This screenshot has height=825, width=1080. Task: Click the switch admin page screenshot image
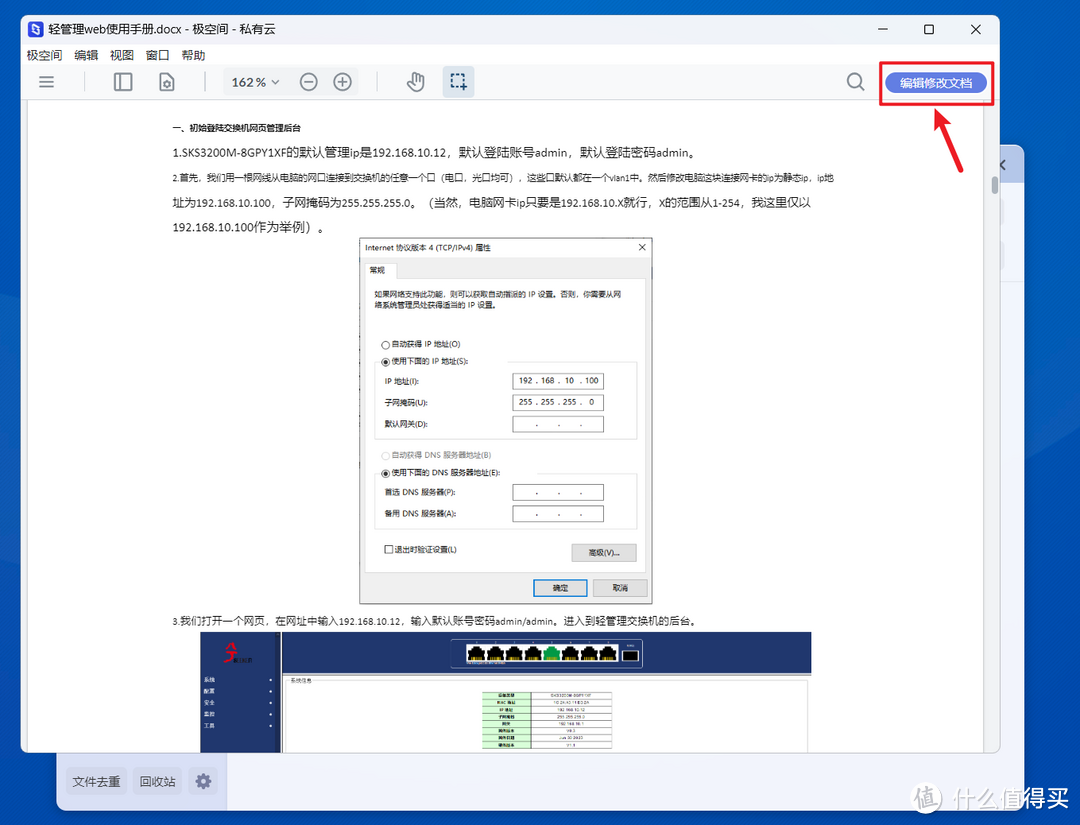(506, 691)
